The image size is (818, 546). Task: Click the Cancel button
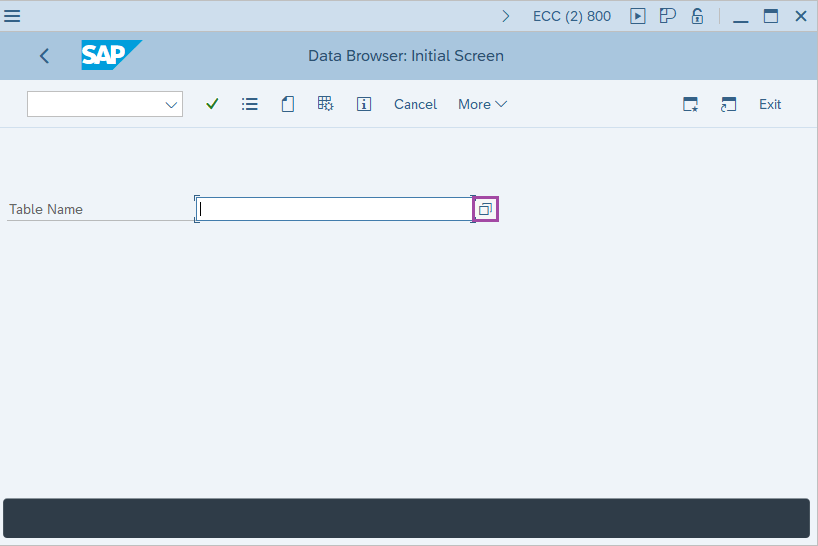point(415,104)
